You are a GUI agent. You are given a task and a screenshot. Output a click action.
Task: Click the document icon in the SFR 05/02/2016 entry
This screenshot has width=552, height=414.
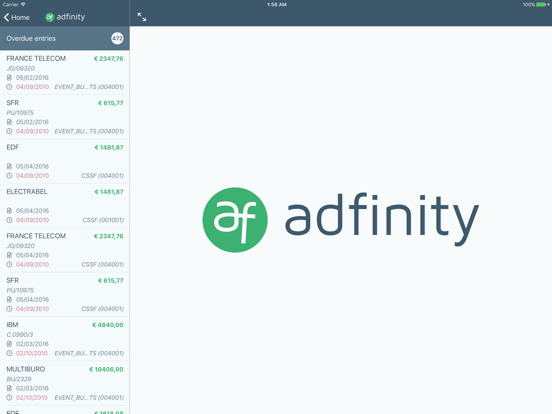tap(10, 122)
